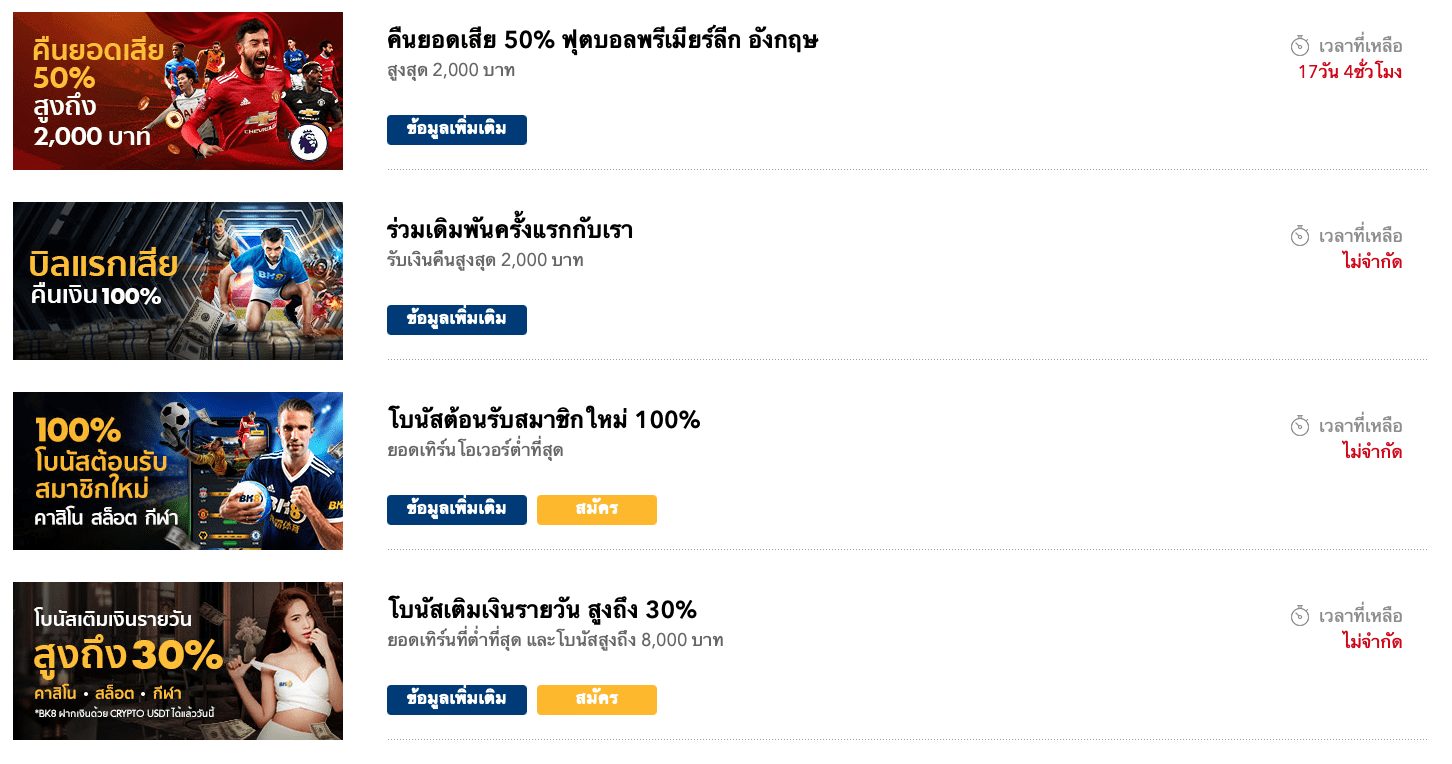The width and height of the screenshot is (1452, 764).
Task: Open the โบนัสเติมเงินรายวัน promotion title
Action: point(541,610)
